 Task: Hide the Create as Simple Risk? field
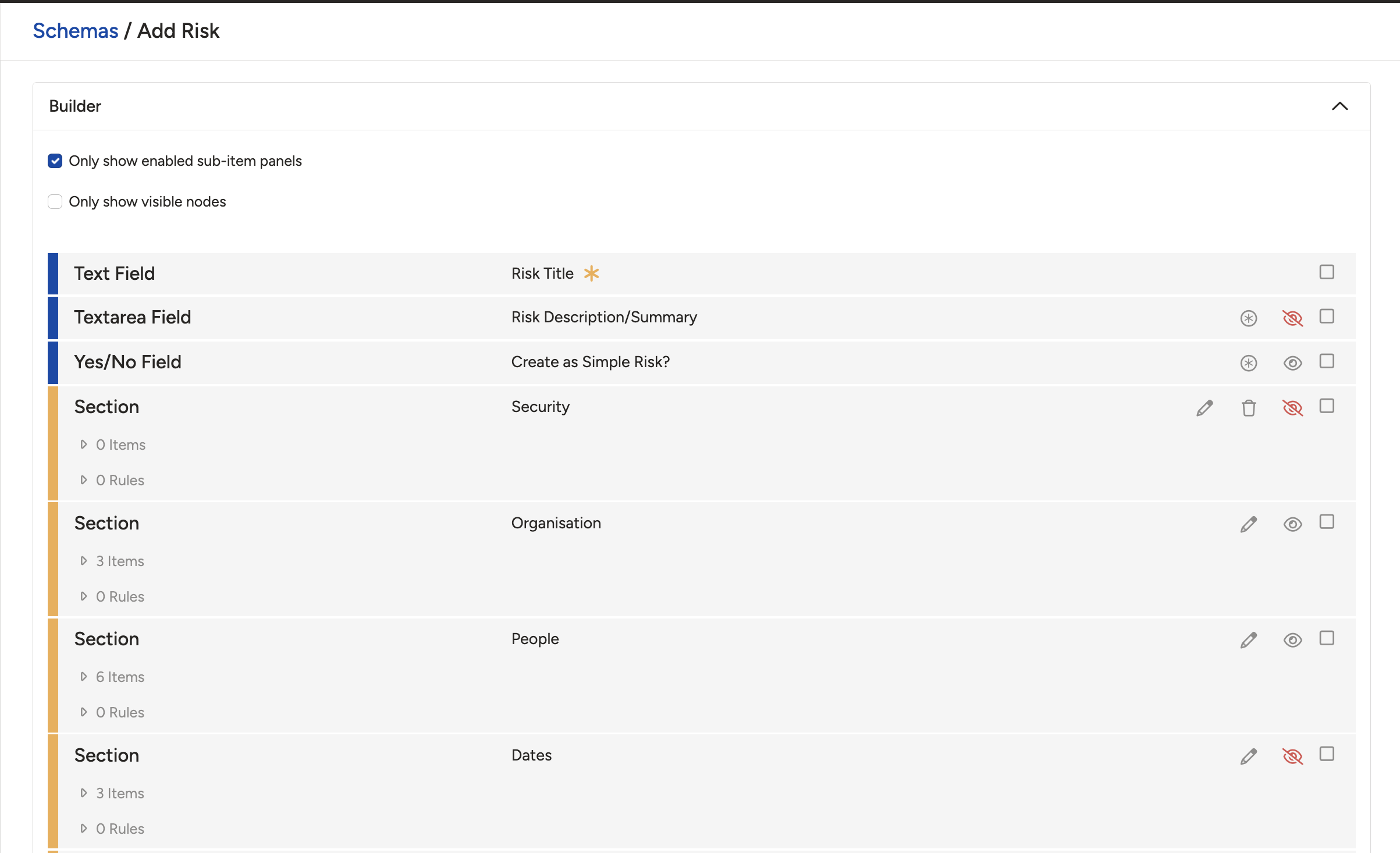click(x=1292, y=363)
